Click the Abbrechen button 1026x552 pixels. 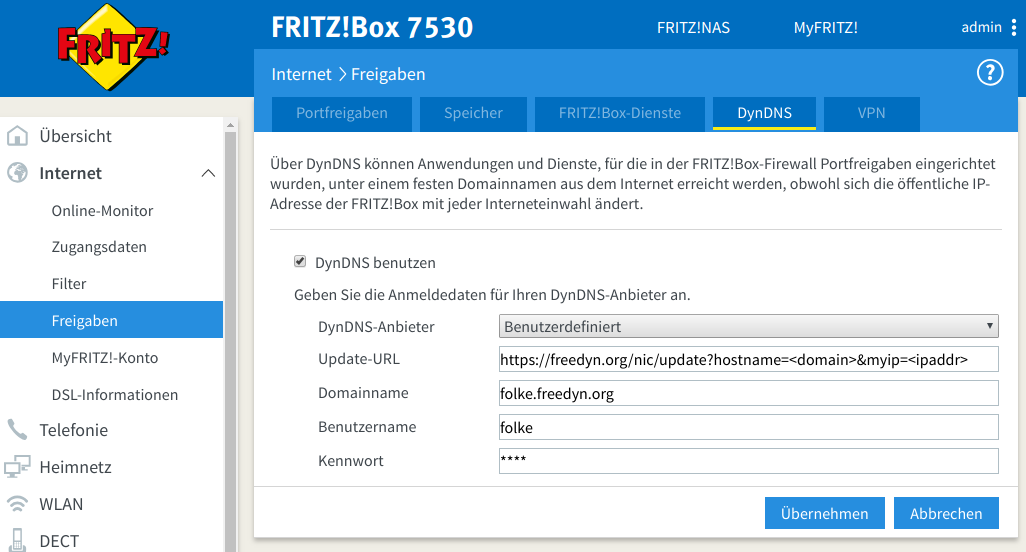(945, 513)
